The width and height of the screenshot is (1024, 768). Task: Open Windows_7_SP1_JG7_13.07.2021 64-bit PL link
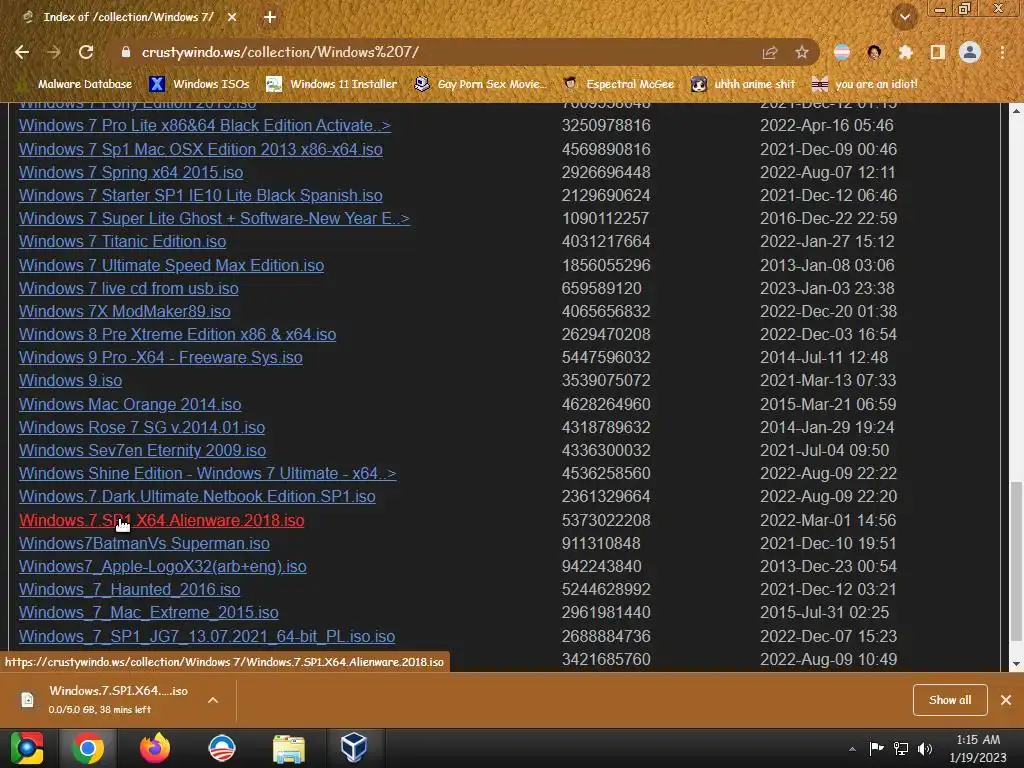click(207, 636)
